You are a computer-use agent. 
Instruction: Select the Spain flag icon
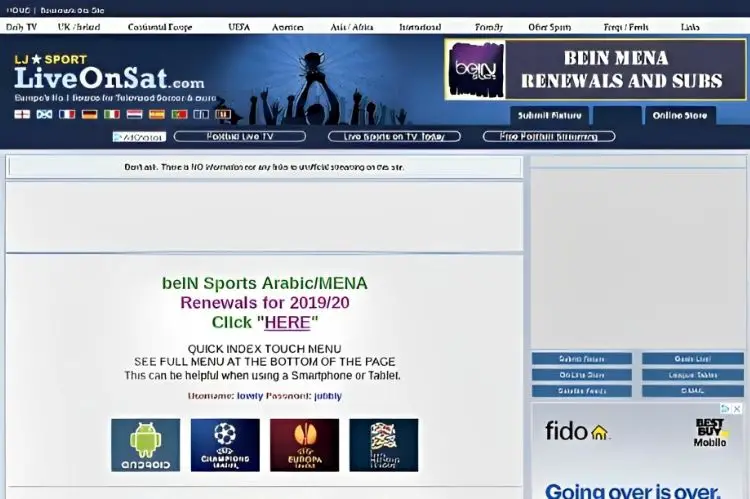click(x=157, y=114)
